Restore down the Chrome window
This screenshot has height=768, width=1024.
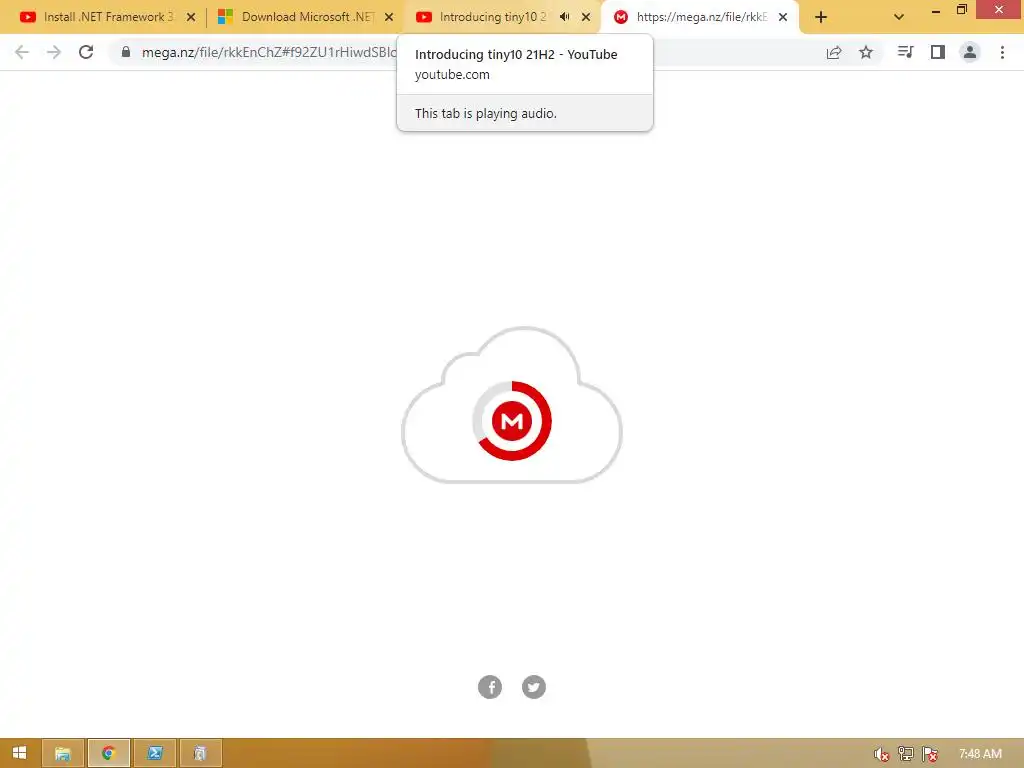pos(961,10)
